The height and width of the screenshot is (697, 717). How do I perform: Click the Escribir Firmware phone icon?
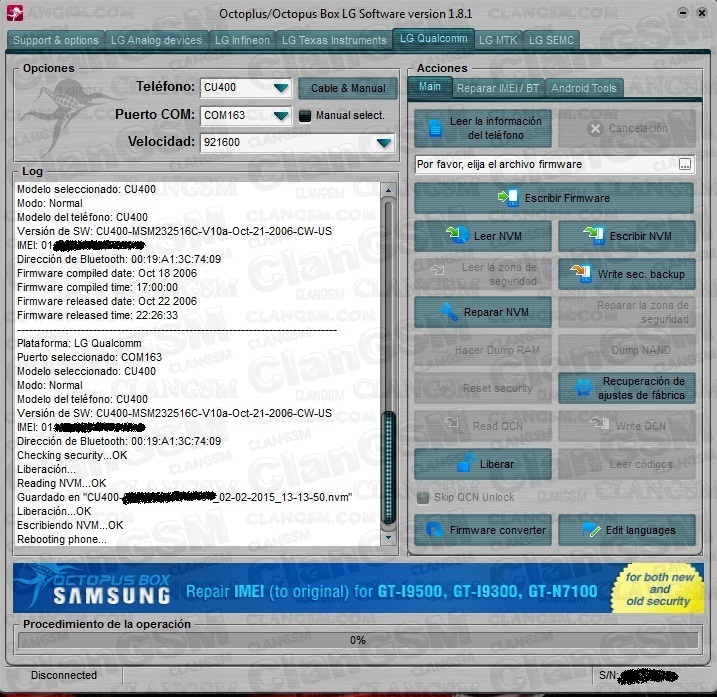[x=508, y=198]
